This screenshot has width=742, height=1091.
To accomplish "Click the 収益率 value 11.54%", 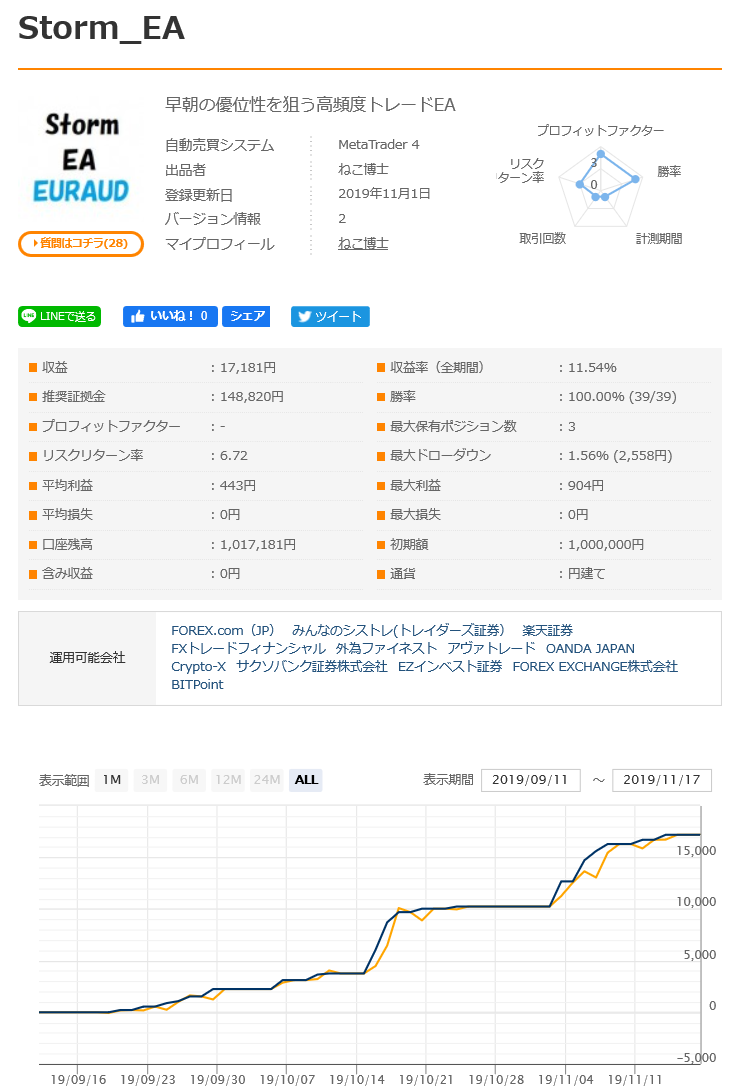I will click(592, 367).
